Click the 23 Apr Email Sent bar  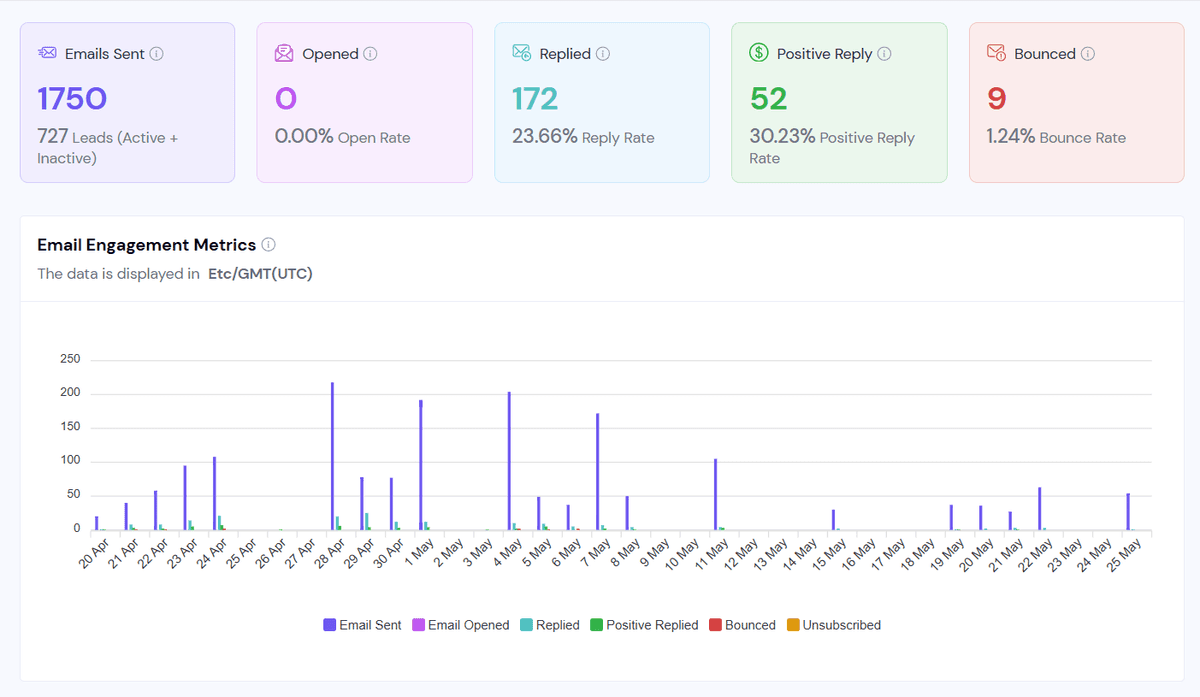(185, 498)
